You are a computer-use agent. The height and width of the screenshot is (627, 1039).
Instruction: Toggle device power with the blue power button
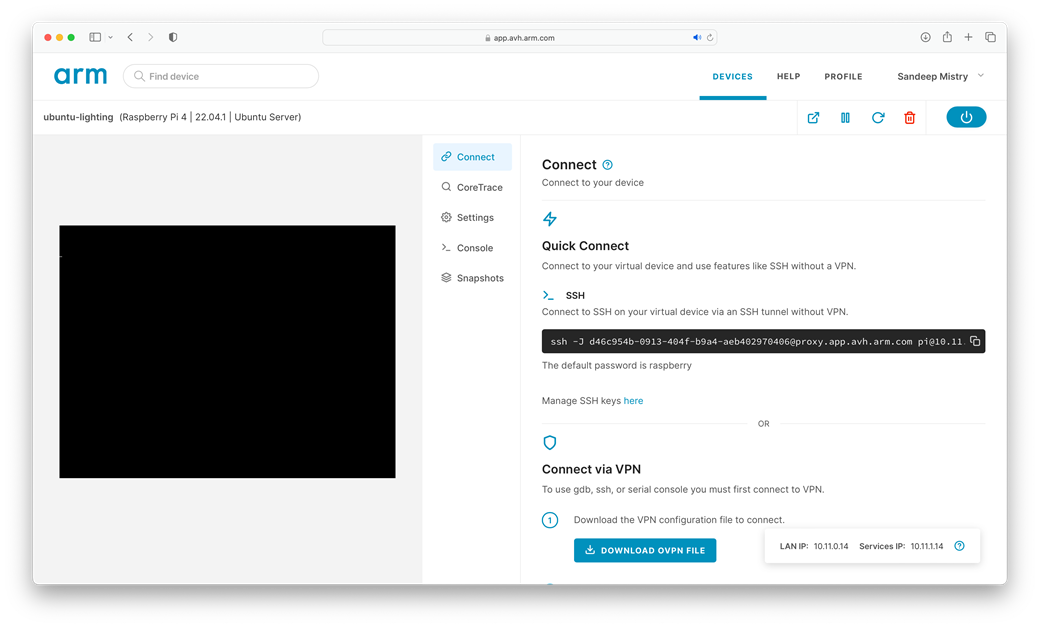[966, 117]
